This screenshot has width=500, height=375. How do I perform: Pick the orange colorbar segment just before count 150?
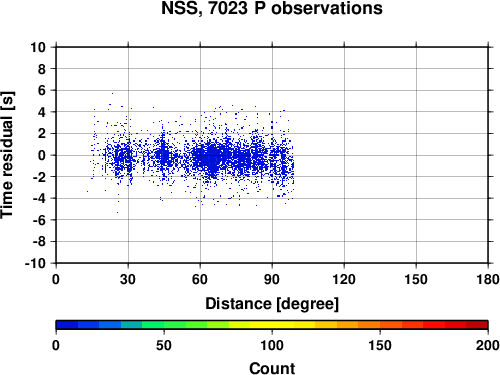point(369,325)
